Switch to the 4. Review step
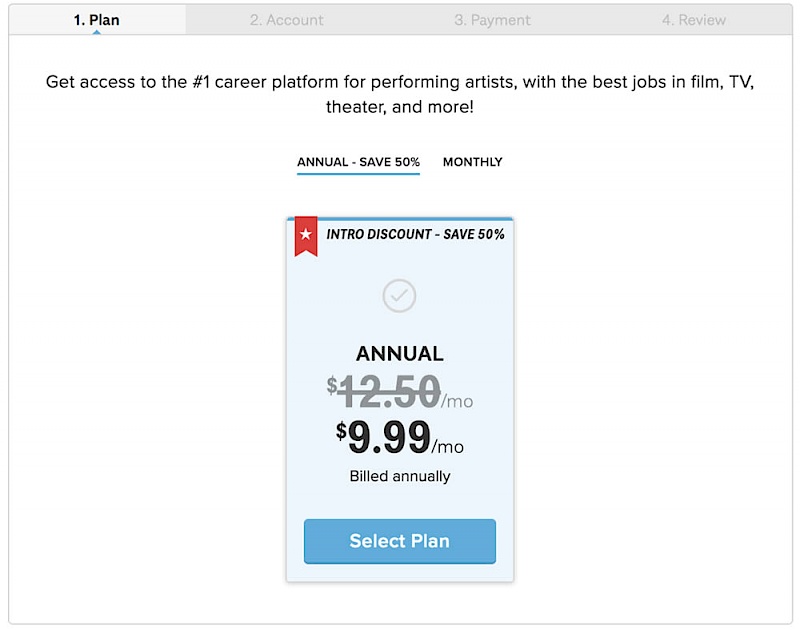The height and width of the screenshot is (630, 800). click(694, 20)
